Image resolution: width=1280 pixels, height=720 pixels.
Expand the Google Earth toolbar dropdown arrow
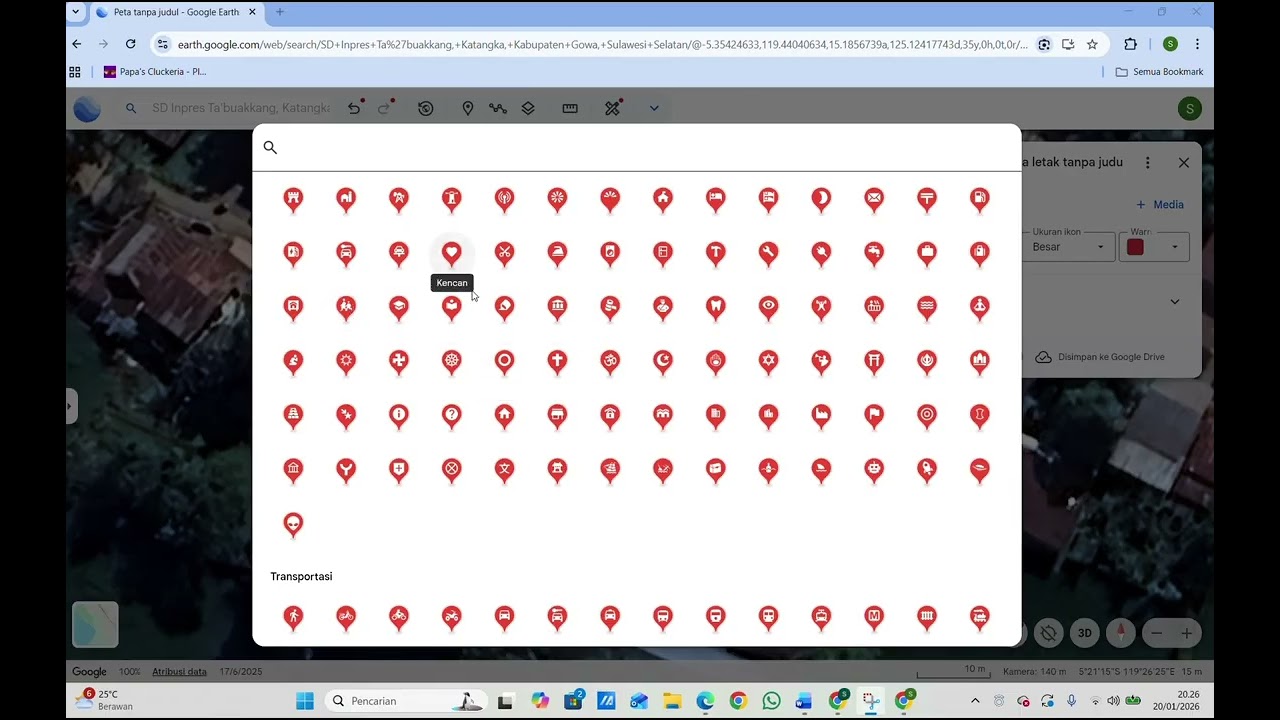coord(654,108)
